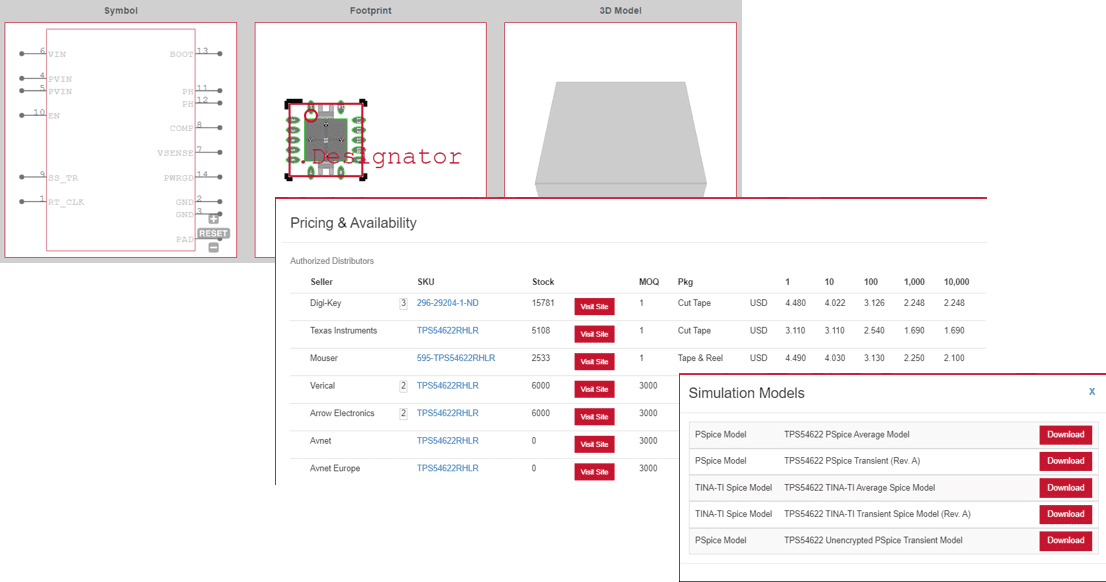The width and height of the screenshot is (1106, 582).
Task: Reset the symbol view
Action: [x=212, y=232]
